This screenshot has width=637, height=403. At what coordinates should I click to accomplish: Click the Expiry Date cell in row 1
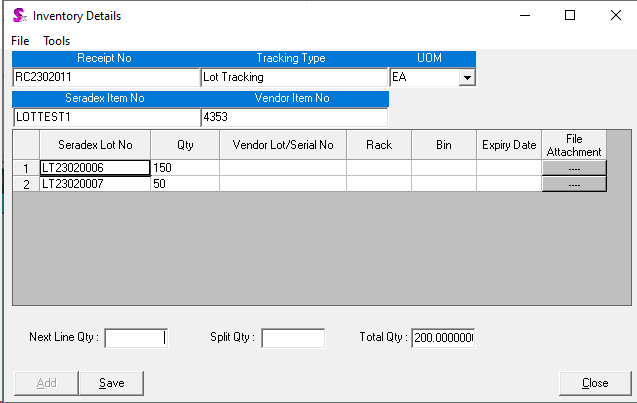(x=509, y=168)
